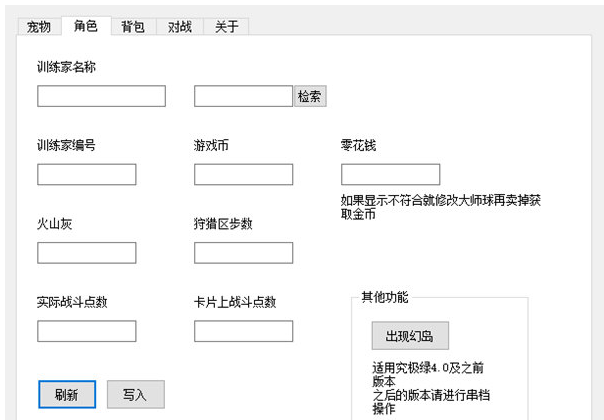Select the 游戏币 text box
Screen dimensions: 604x420
click(243, 175)
